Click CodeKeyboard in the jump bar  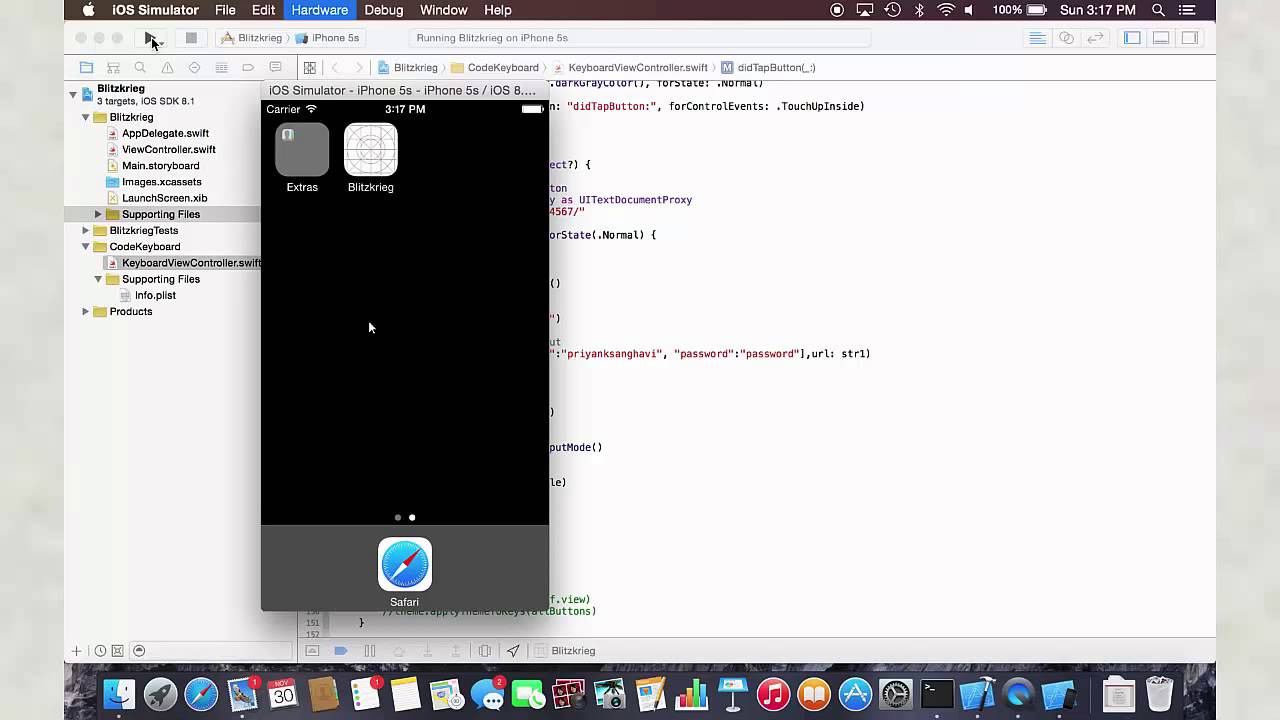click(496, 67)
